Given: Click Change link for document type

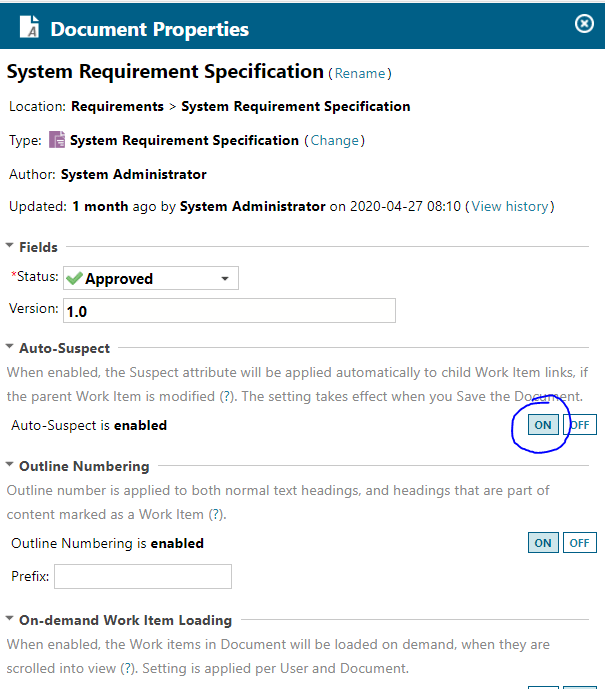Looking at the screenshot, I should (x=334, y=140).
